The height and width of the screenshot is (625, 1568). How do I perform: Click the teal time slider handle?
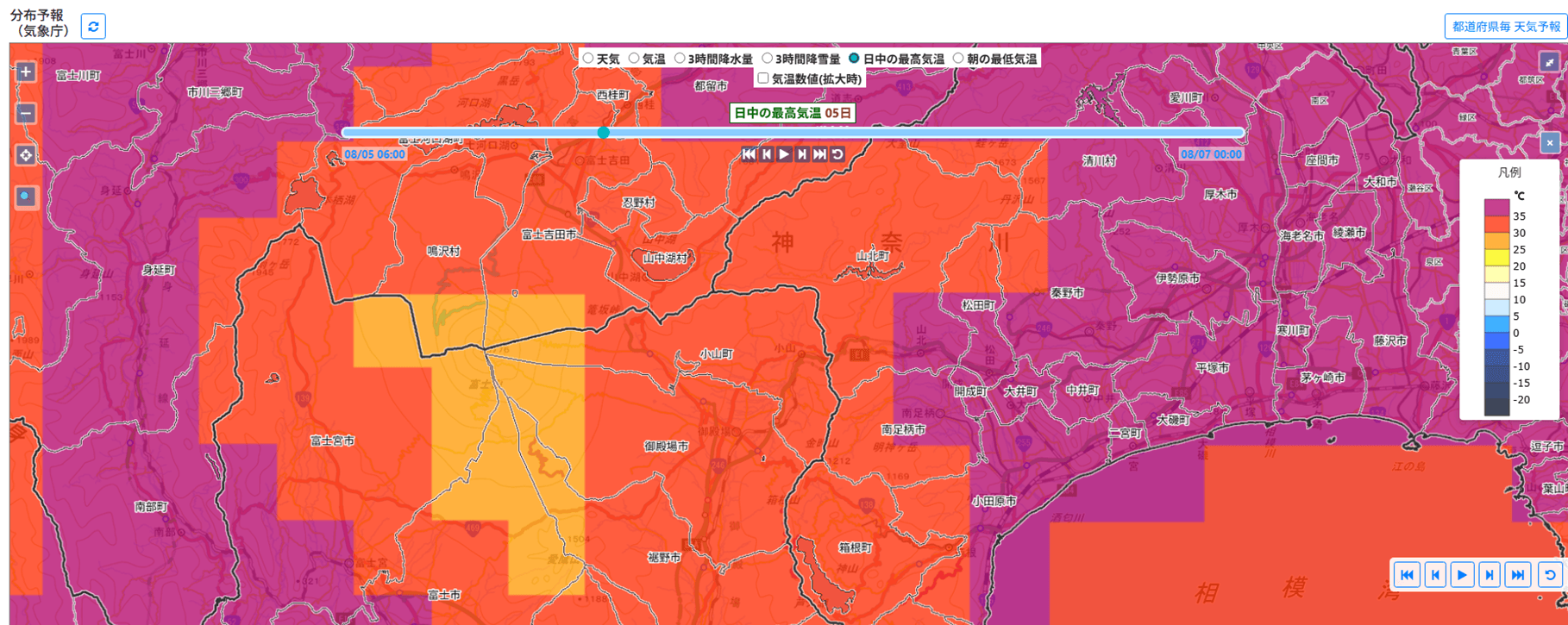point(604,133)
